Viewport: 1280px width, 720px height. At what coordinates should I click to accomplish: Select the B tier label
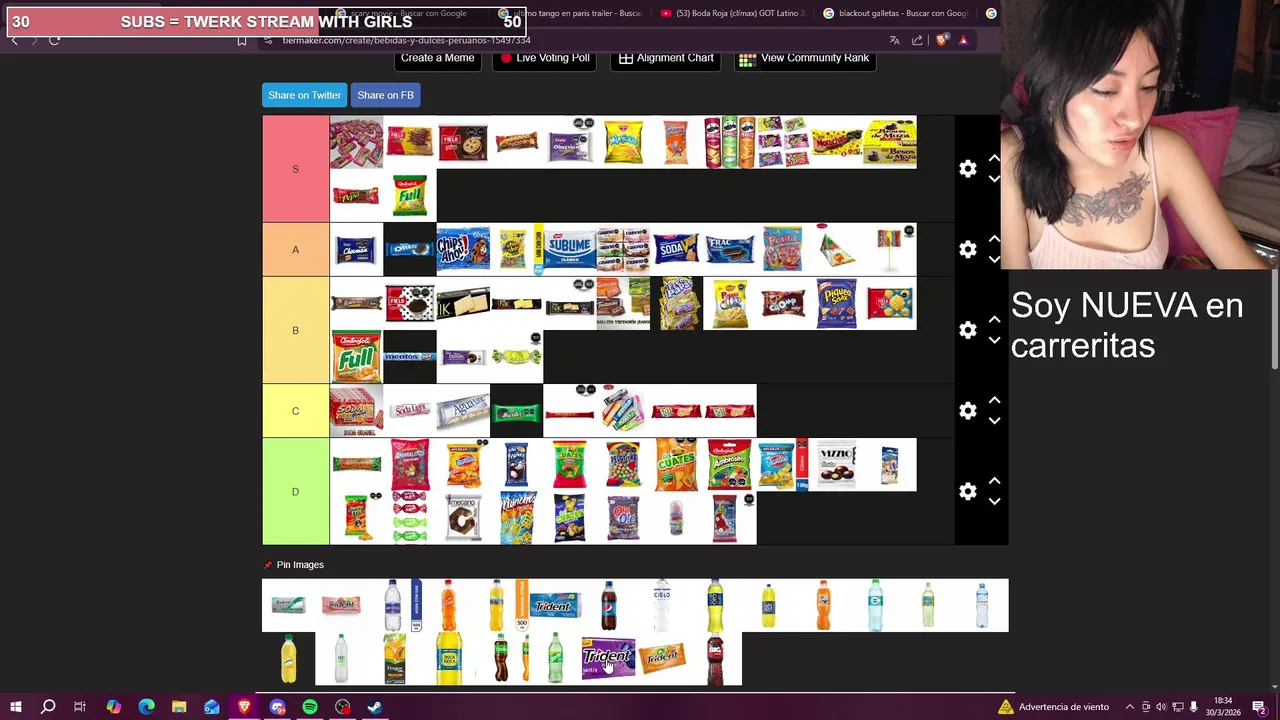pos(295,330)
